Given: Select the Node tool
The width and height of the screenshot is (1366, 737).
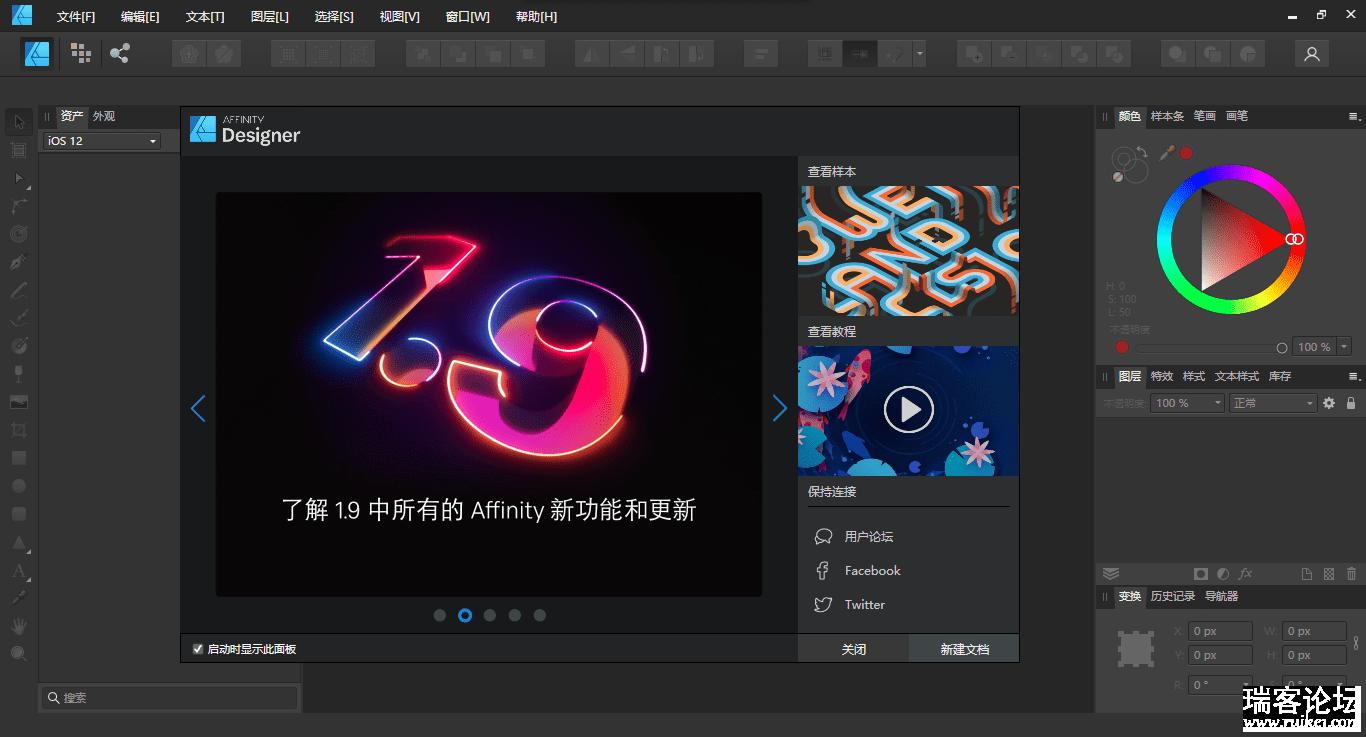Looking at the screenshot, I should tap(18, 178).
